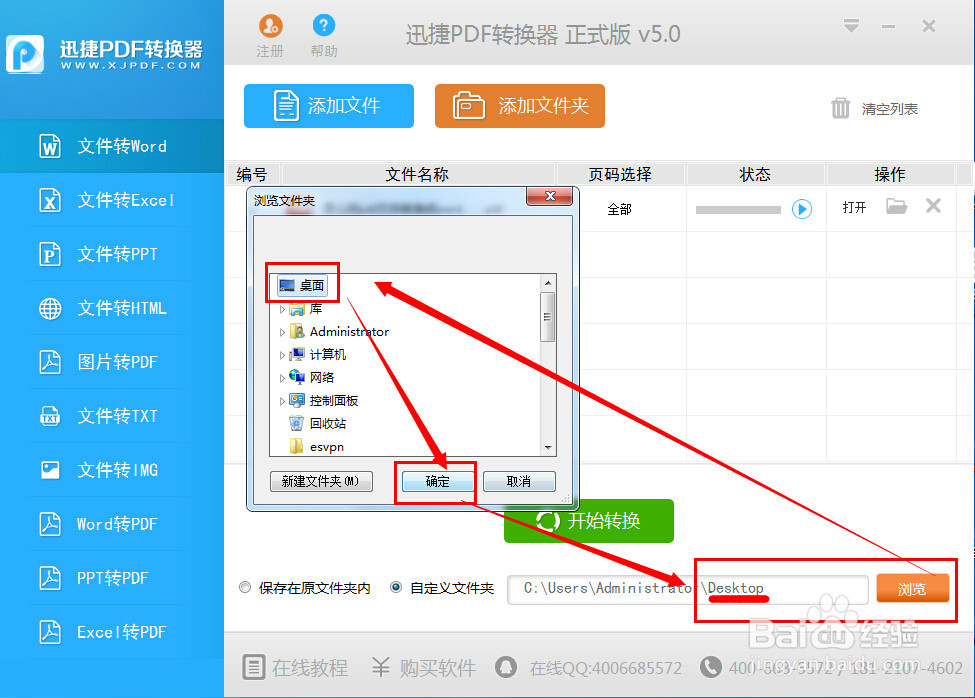Click 浏览 button
975x698 pixels.
tap(912, 588)
